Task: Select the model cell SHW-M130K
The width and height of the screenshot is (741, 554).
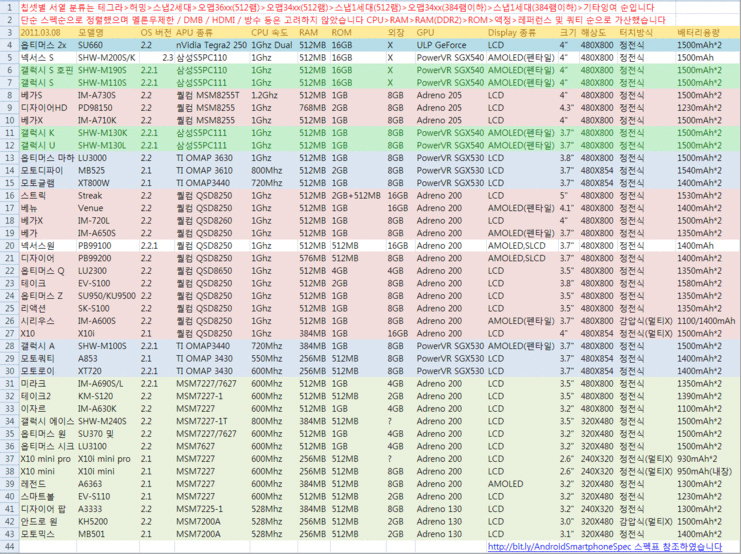Action: click(103, 133)
